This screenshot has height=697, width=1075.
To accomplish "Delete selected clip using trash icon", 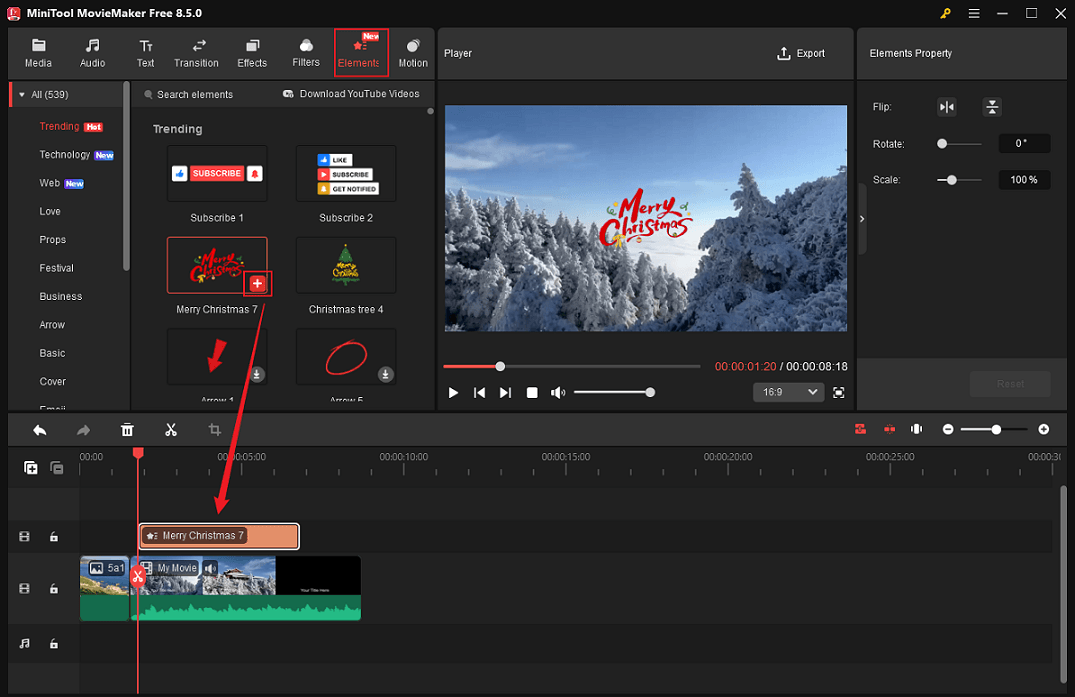I will 127,429.
